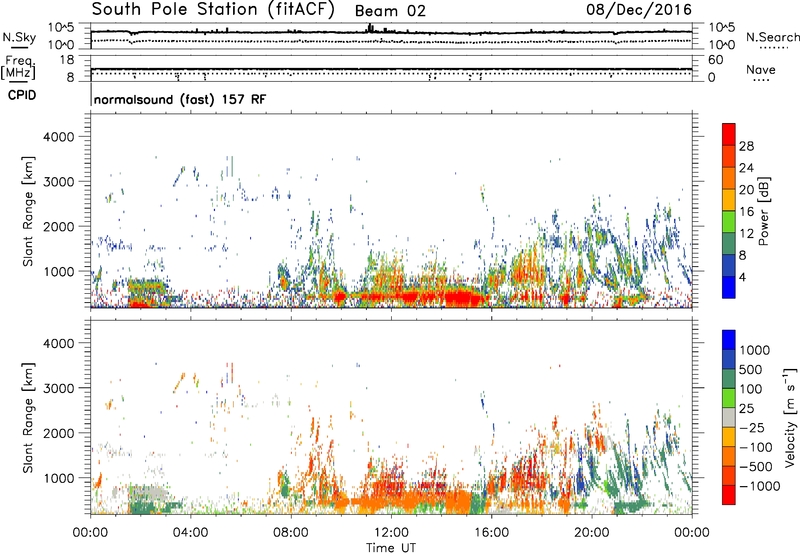Click the '04:00' time axis tick label
800x554 pixels.
pyautogui.click(x=190, y=533)
